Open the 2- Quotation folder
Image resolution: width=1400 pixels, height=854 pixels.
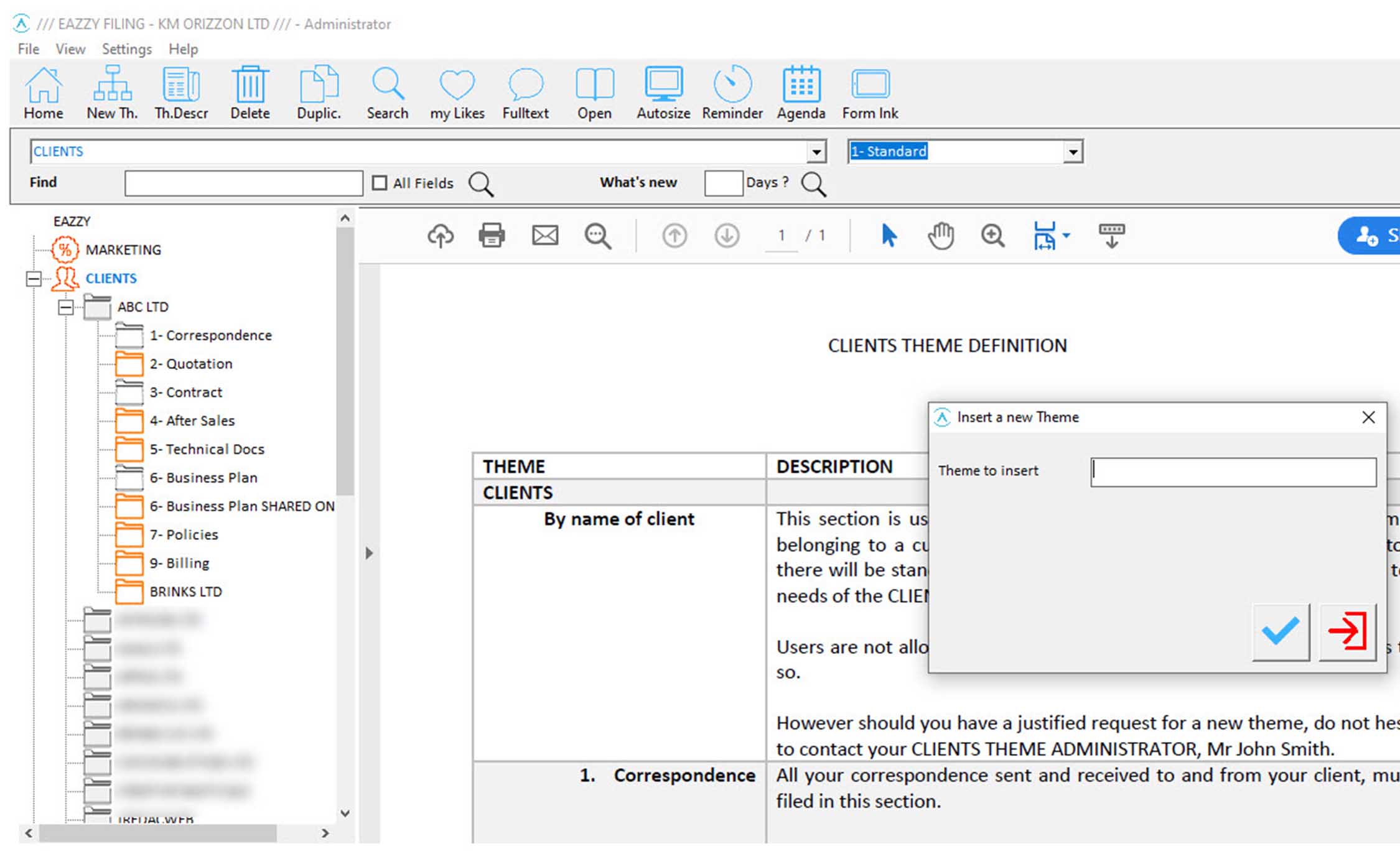pyautogui.click(x=190, y=364)
